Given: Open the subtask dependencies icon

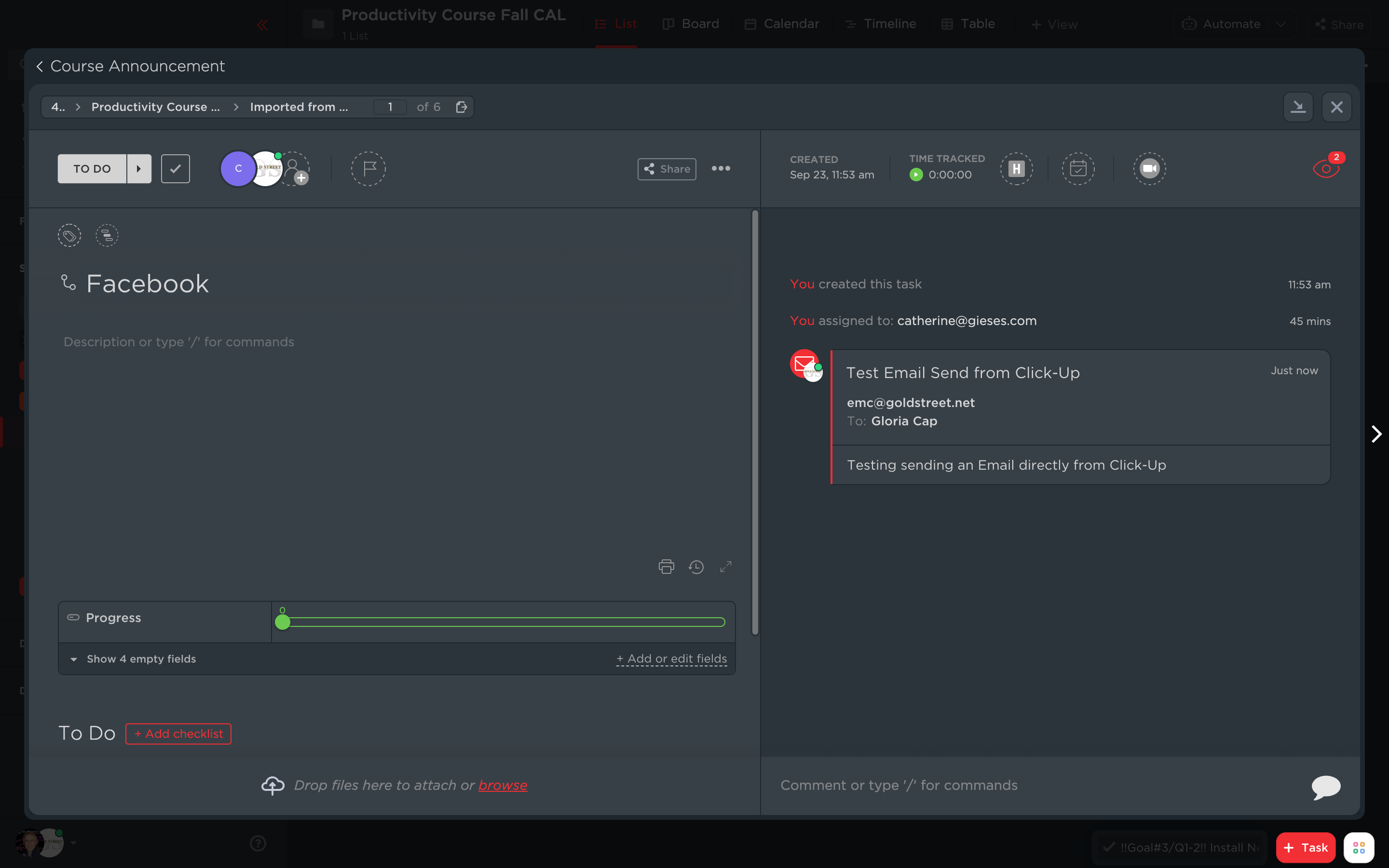Looking at the screenshot, I should click(x=107, y=235).
